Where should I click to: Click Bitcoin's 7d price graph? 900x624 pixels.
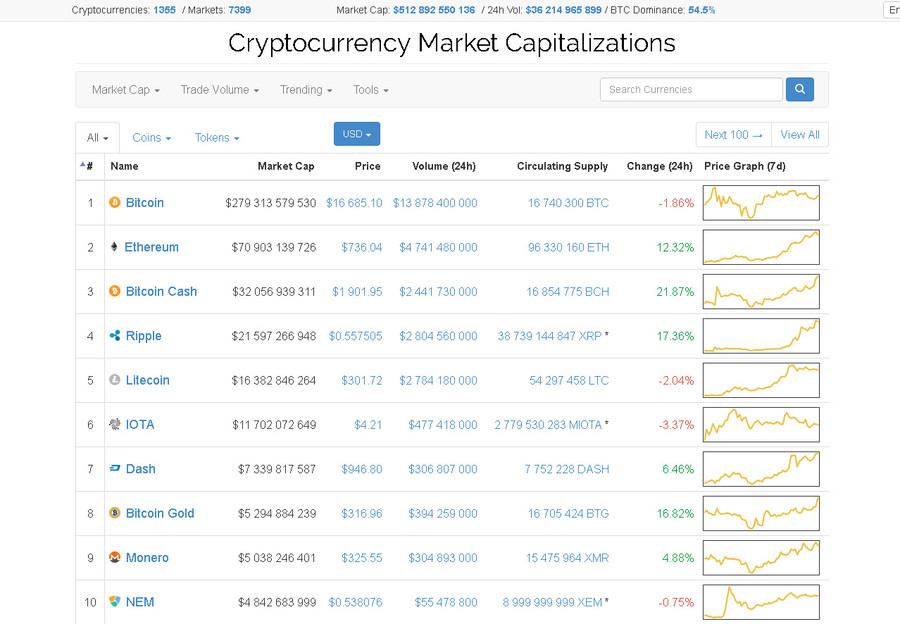761,203
